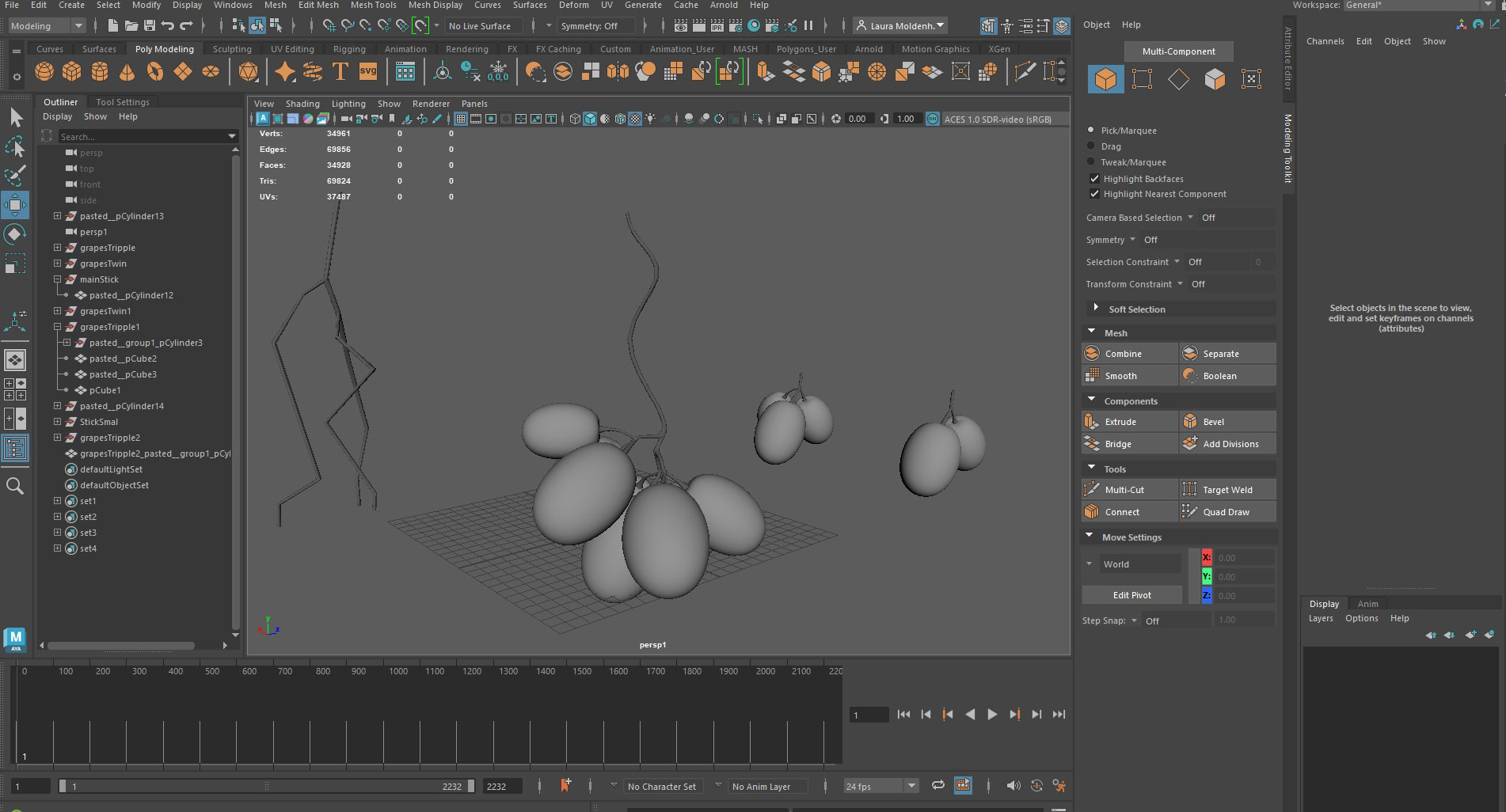Click the Edit Pivot button

[x=1131, y=595]
